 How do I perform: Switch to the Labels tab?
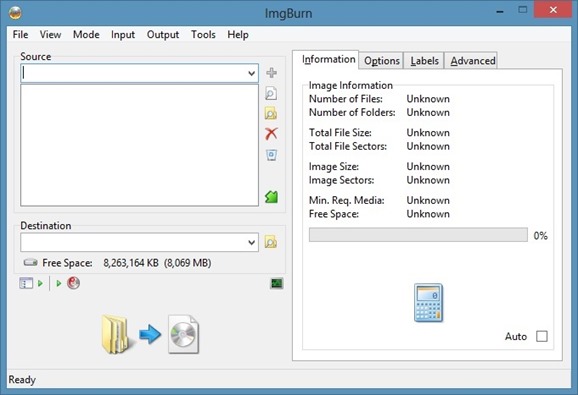tap(424, 61)
